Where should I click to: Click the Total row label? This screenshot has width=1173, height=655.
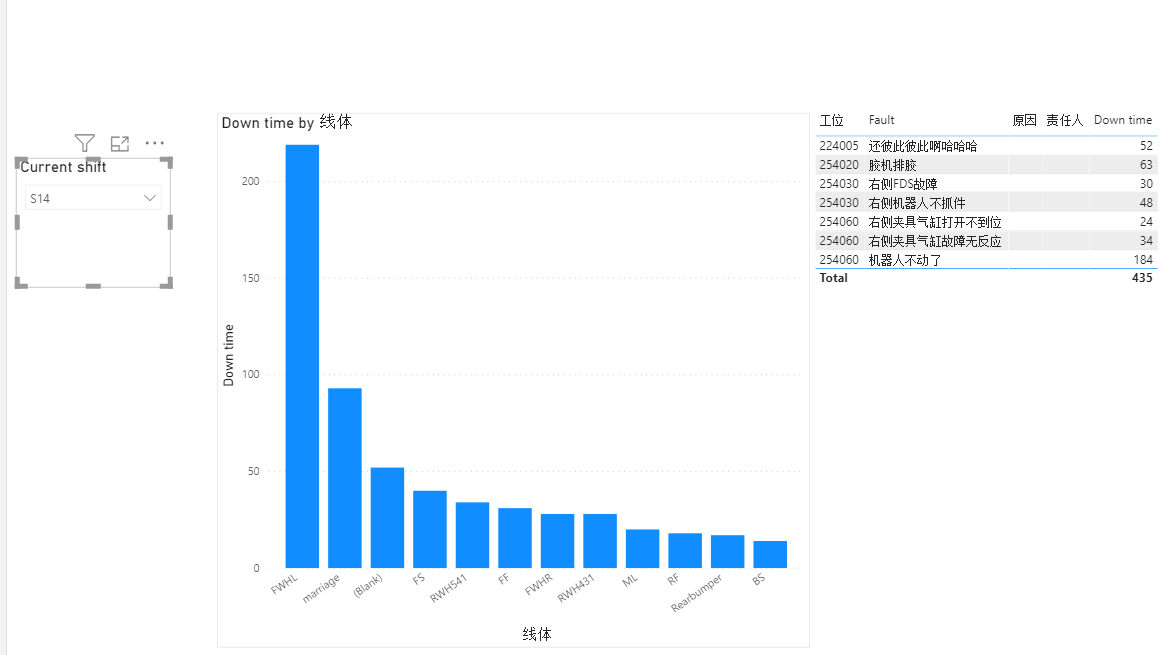(x=833, y=277)
